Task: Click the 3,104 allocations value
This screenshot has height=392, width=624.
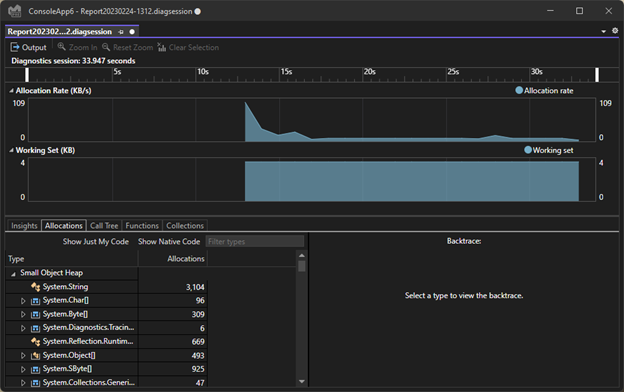Action: coord(195,287)
